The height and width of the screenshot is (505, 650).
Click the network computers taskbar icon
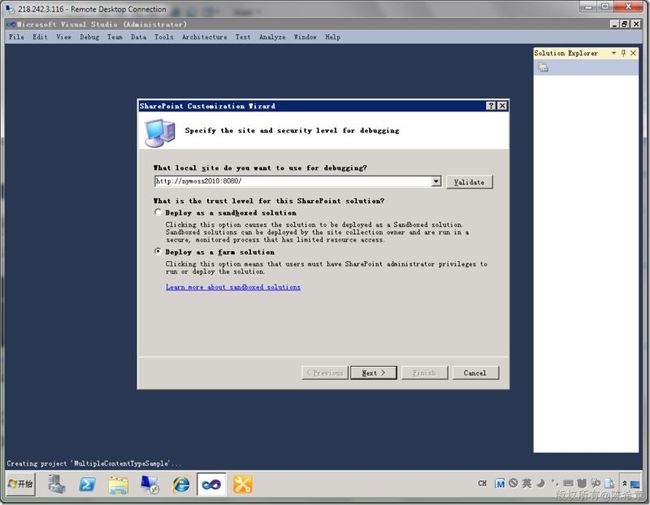tap(150, 484)
